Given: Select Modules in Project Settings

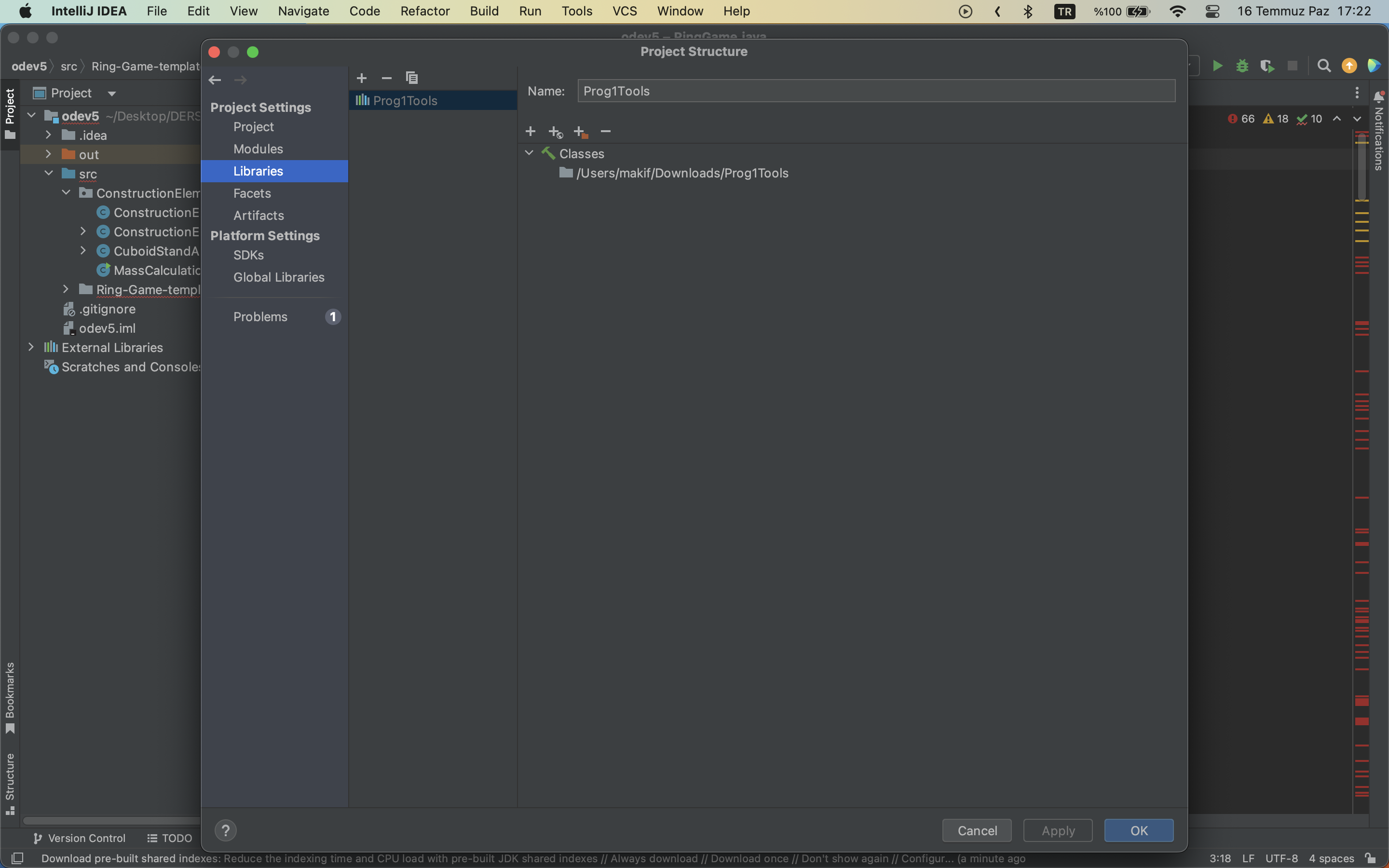Looking at the screenshot, I should pyautogui.click(x=258, y=149).
